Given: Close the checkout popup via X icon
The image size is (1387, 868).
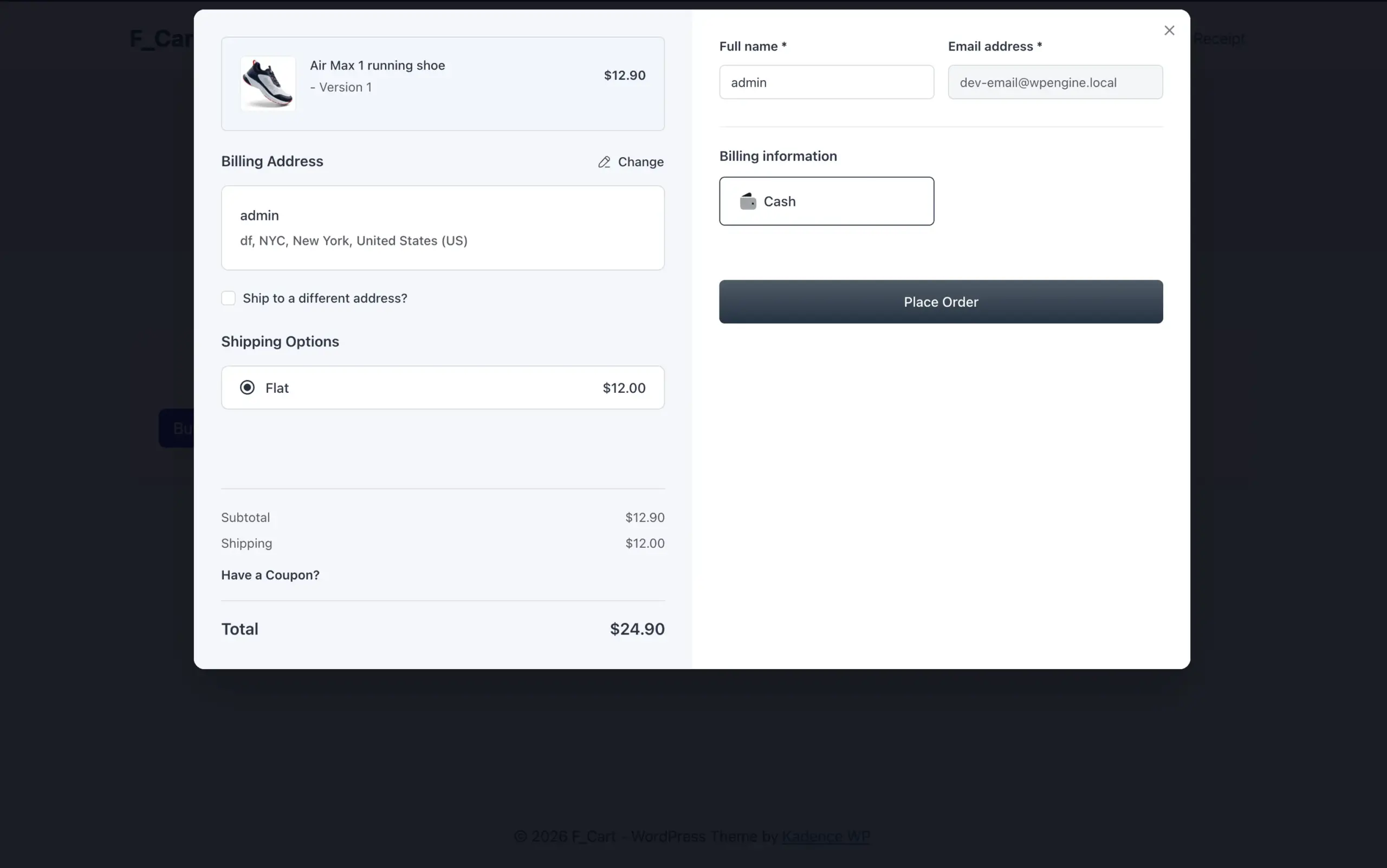Looking at the screenshot, I should click(x=1169, y=30).
